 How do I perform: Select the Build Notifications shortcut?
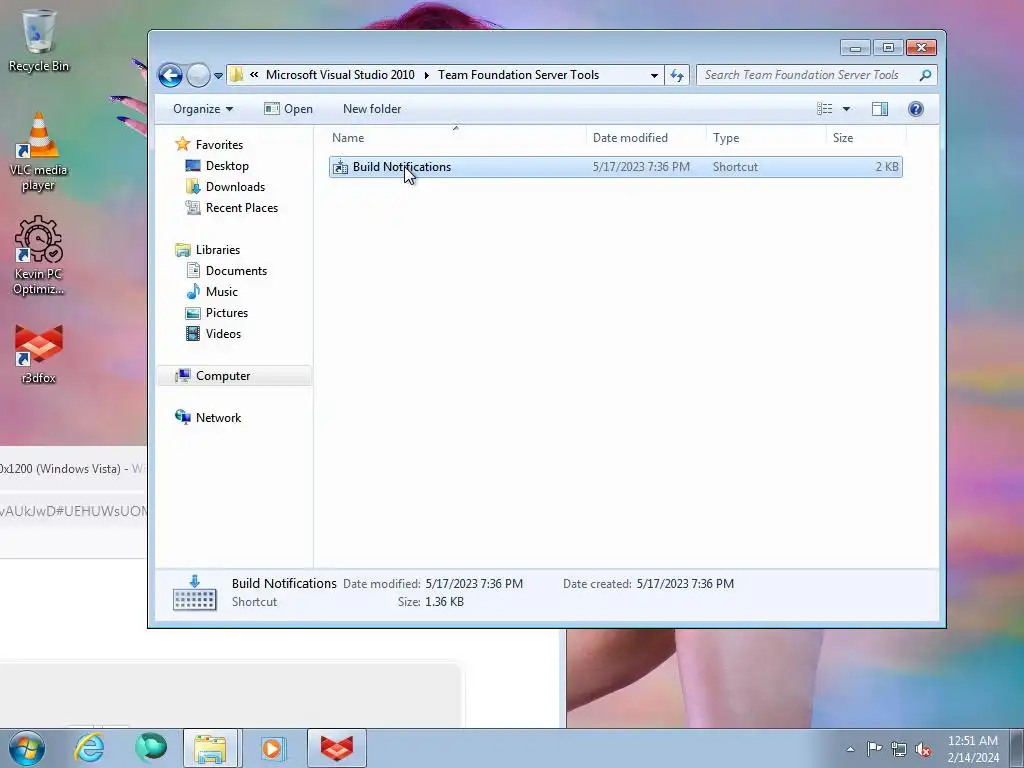[616, 167]
